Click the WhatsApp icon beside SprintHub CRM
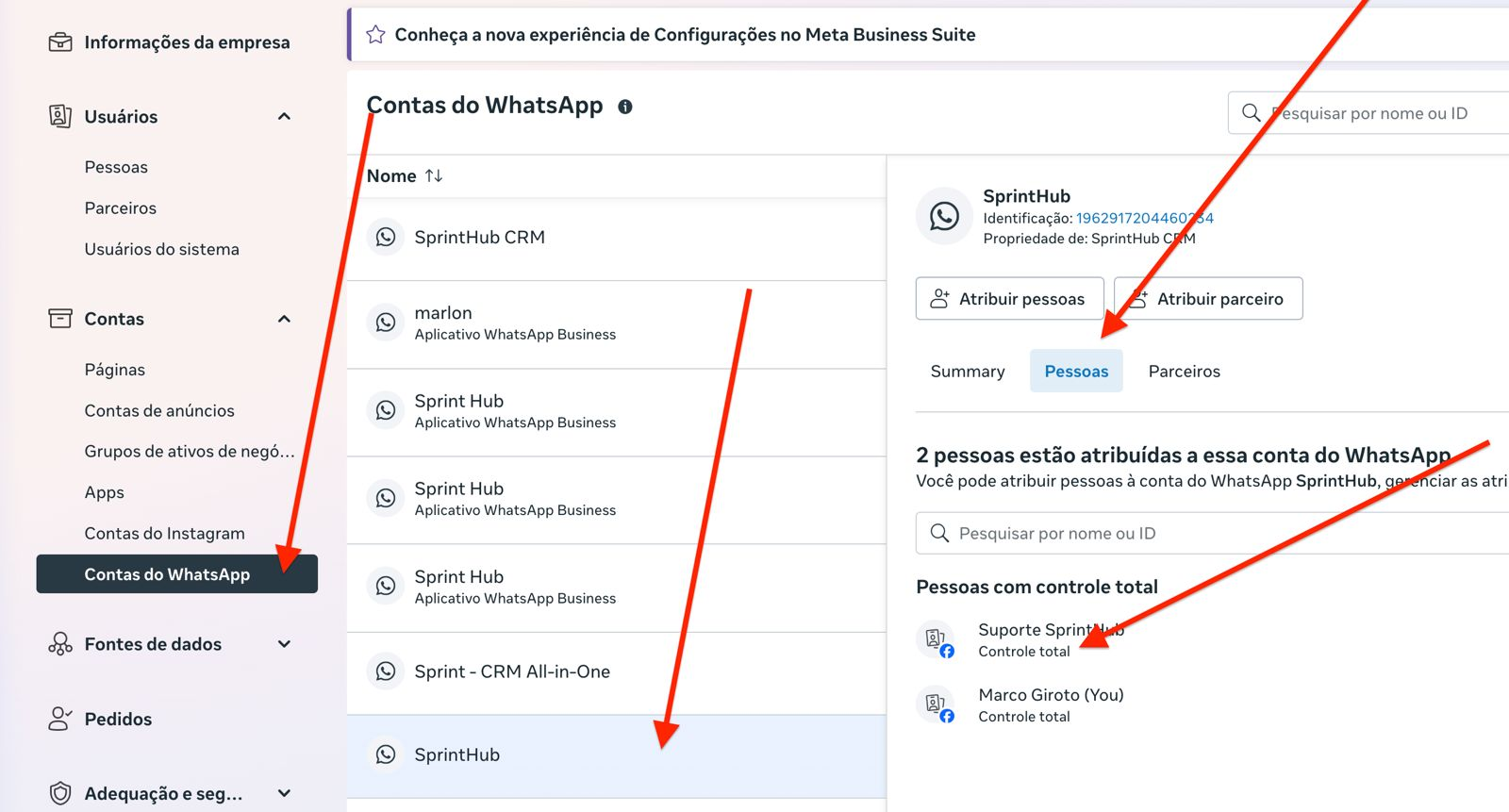Image resolution: width=1509 pixels, height=812 pixels. [x=386, y=237]
